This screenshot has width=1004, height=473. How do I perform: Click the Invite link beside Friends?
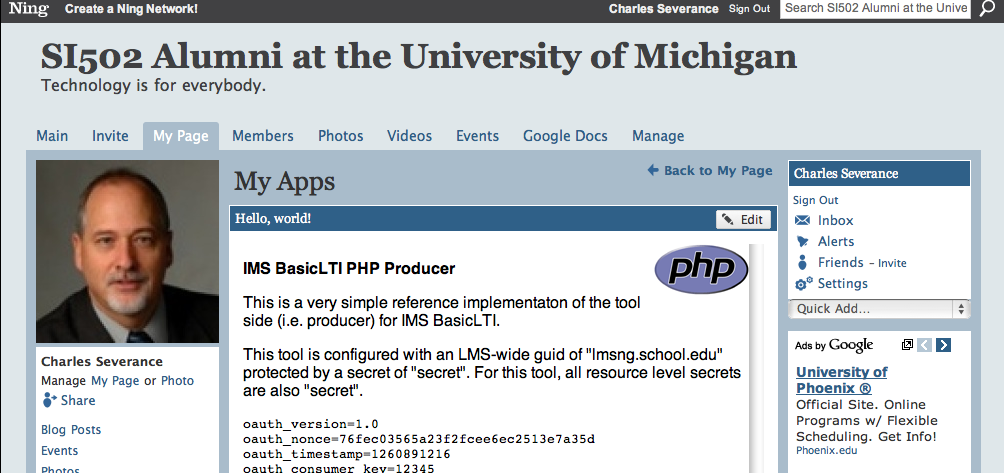pos(892,263)
